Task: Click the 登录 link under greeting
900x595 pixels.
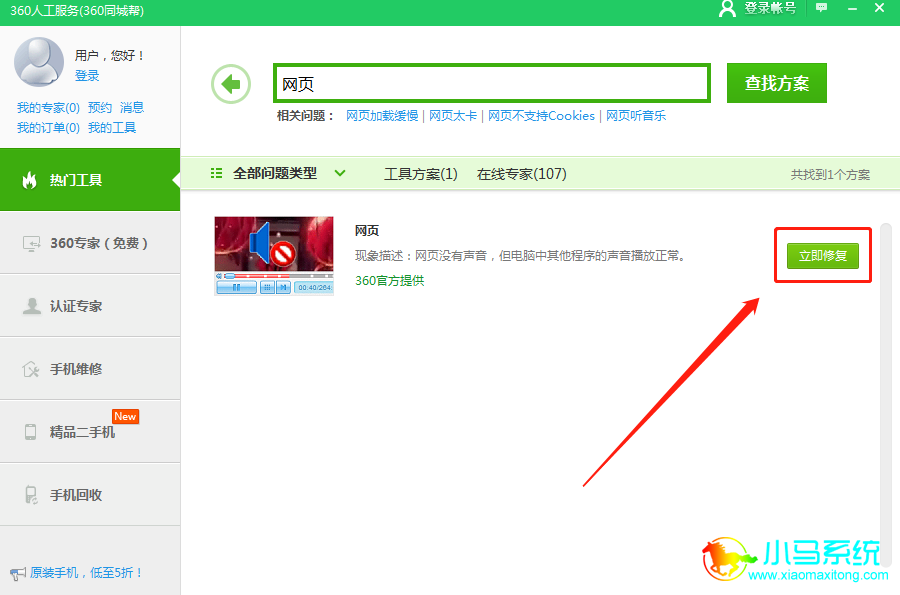Action: pyautogui.click(x=87, y=76)
